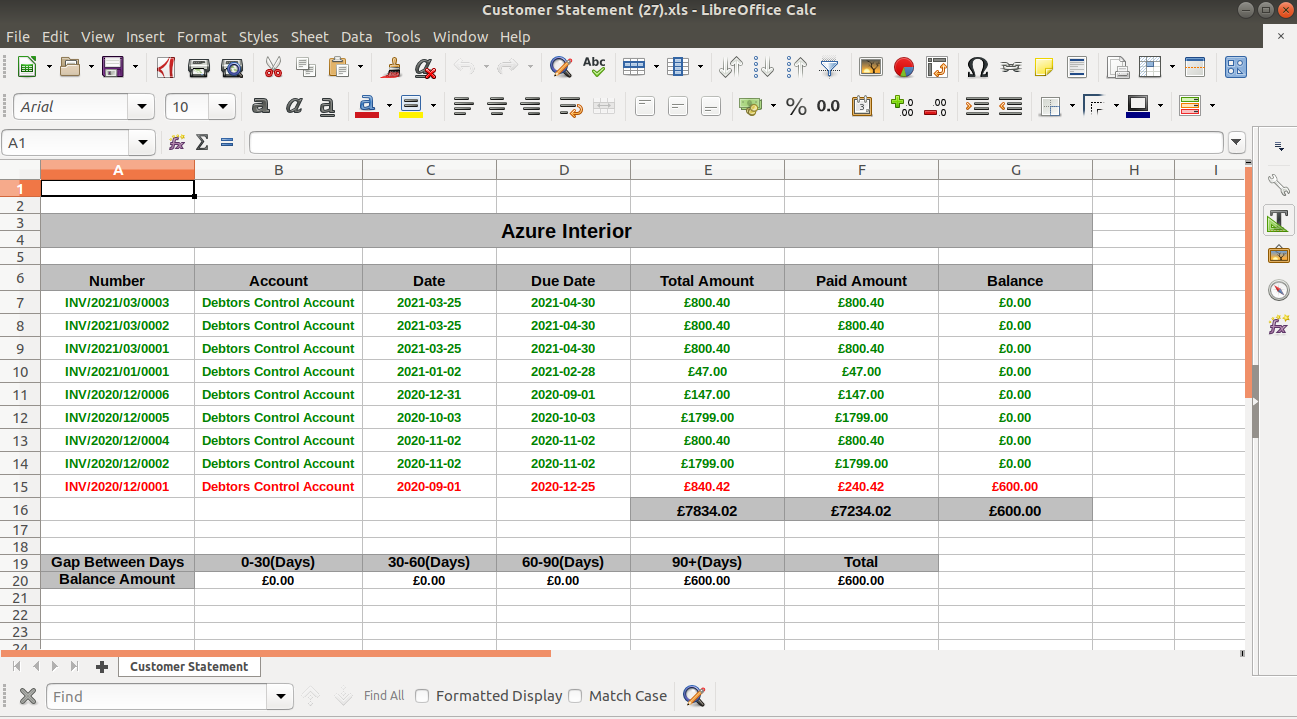Close the Find toolbar
Screen dimensions: 1297x719
[x=28, y=696]
